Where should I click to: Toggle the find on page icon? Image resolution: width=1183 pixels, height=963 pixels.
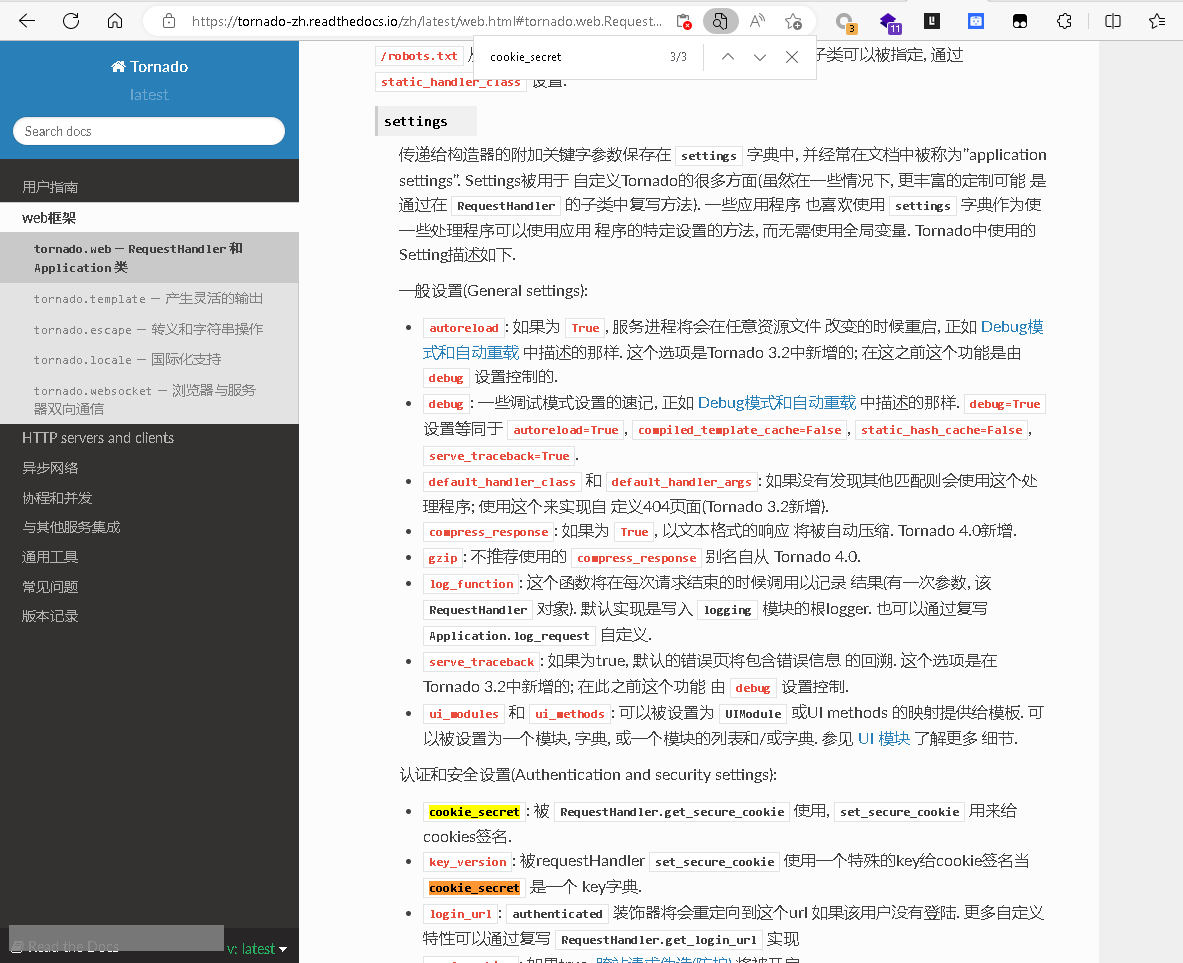(x=721, y=21)
